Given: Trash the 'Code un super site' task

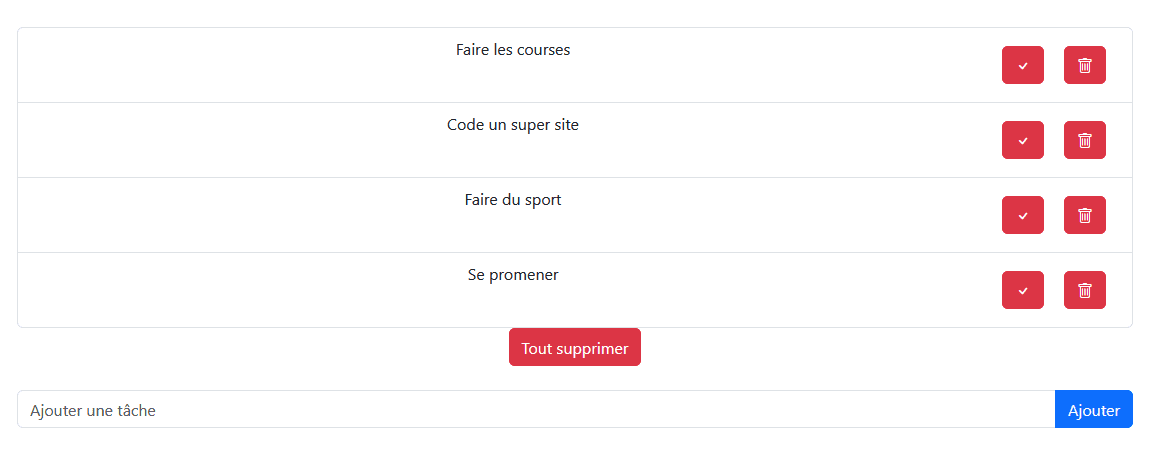Looking at the screenshot, I should pyautogui.click(x=1084, y=140).
